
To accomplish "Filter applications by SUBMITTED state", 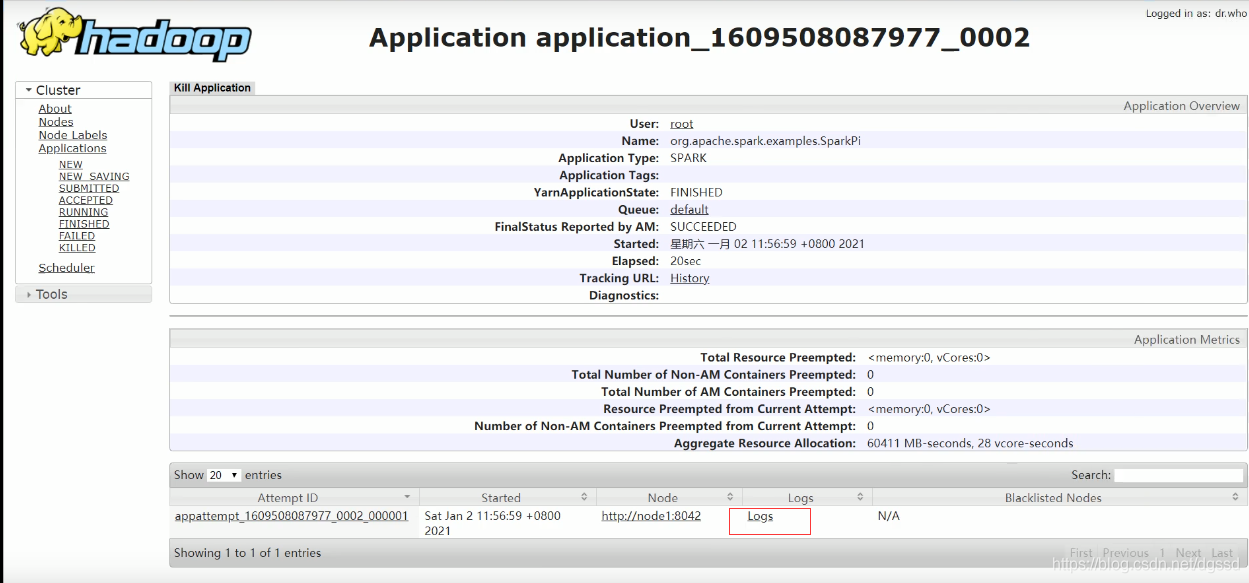I will [x=89, y=188].
